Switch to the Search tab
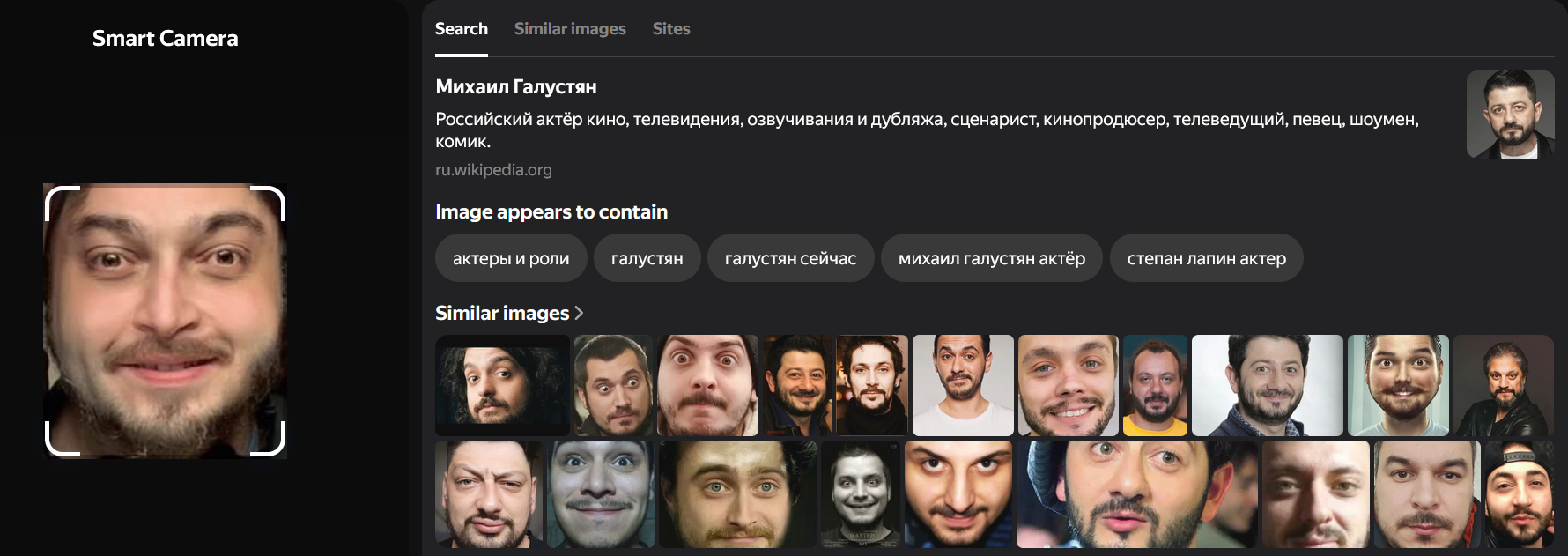 tap(461, 29)
